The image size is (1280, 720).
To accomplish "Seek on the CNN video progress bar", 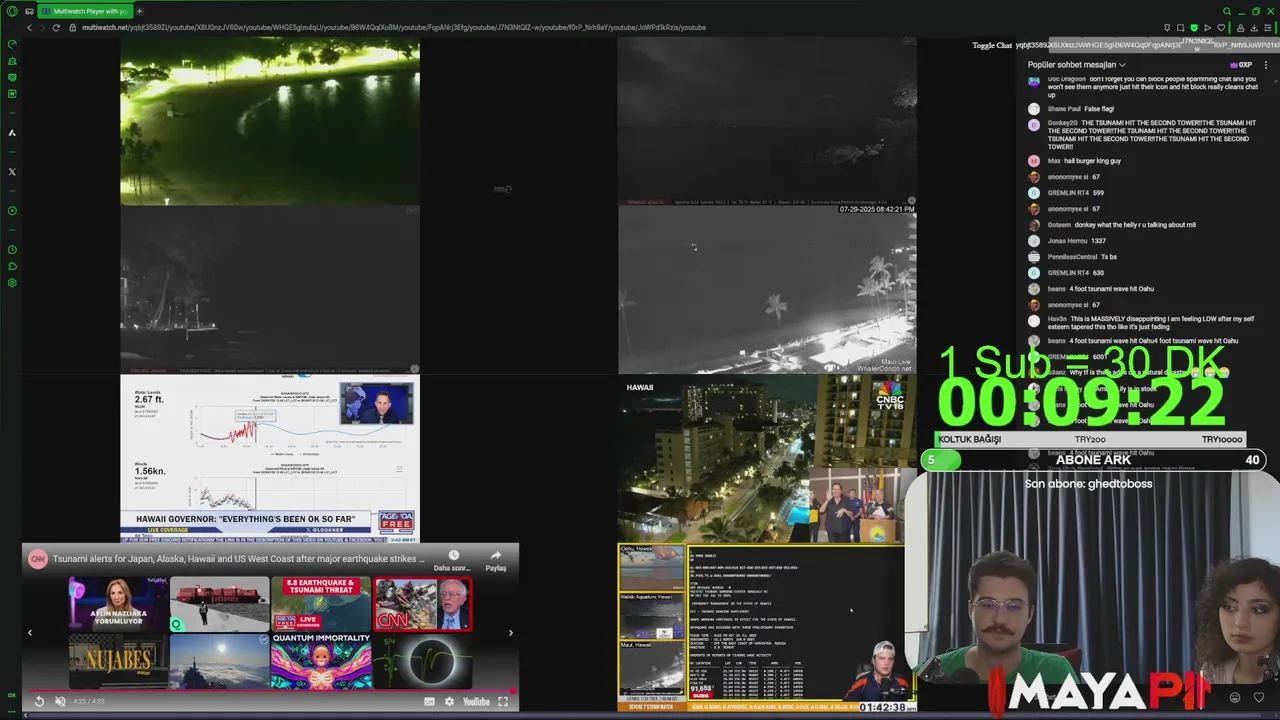I will pyautogui.click(x=270, y=690).
